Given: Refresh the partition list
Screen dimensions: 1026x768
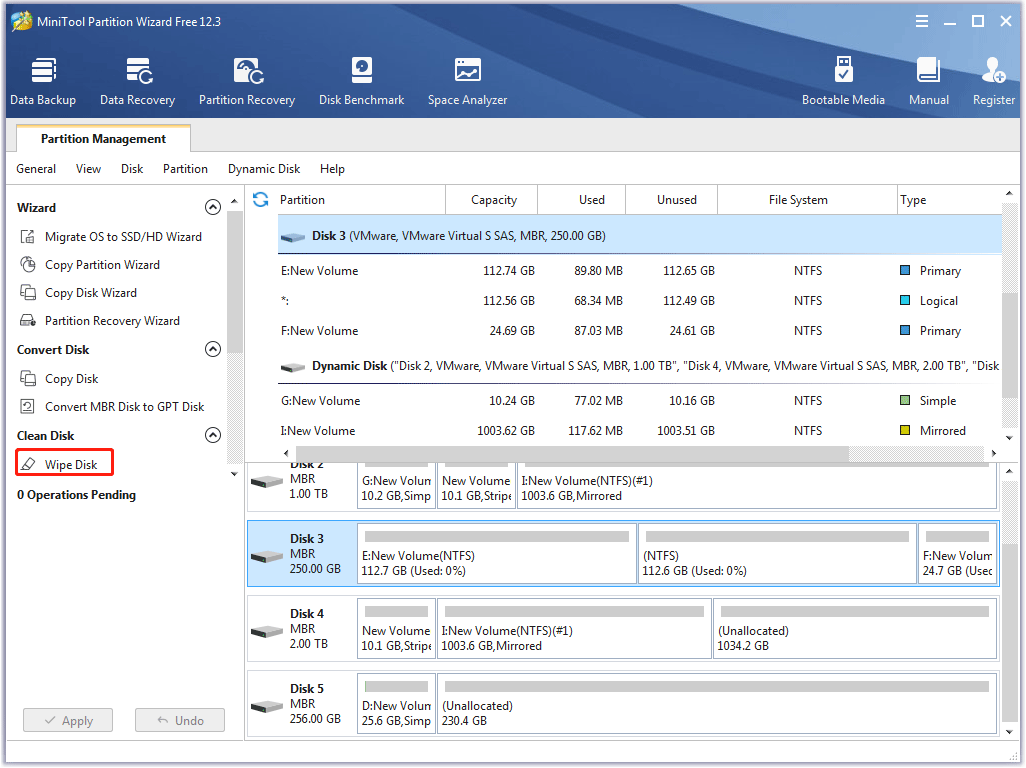Looking at the screenshot, I should (x=259, y=199).
